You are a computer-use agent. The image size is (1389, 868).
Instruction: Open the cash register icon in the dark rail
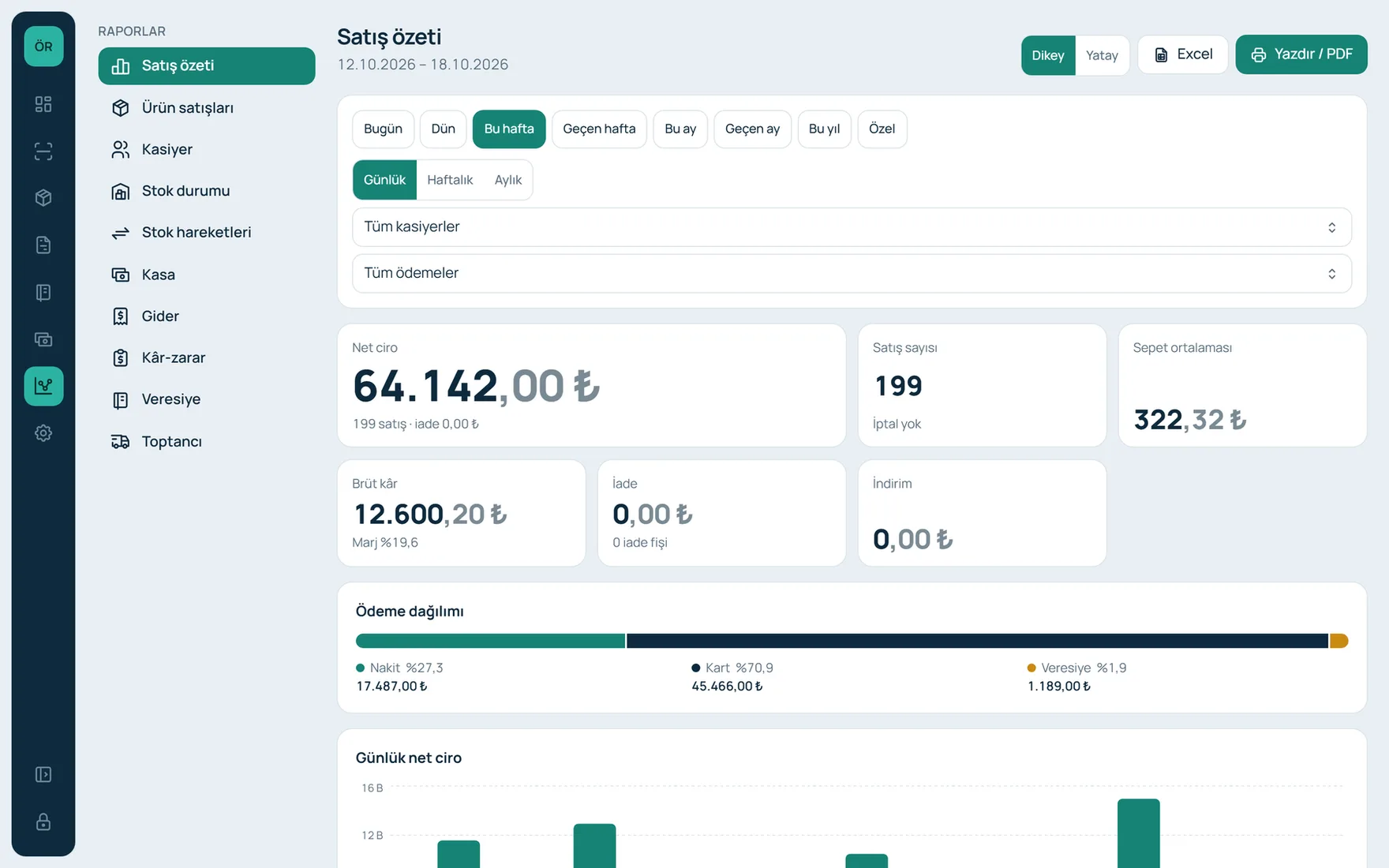tap(43, 339)
